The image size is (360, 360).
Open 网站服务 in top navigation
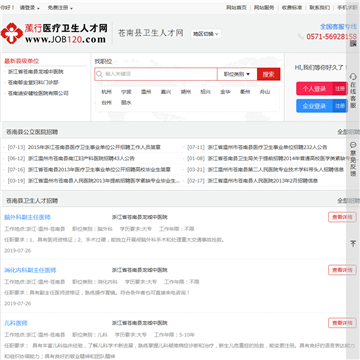(264, 7)
